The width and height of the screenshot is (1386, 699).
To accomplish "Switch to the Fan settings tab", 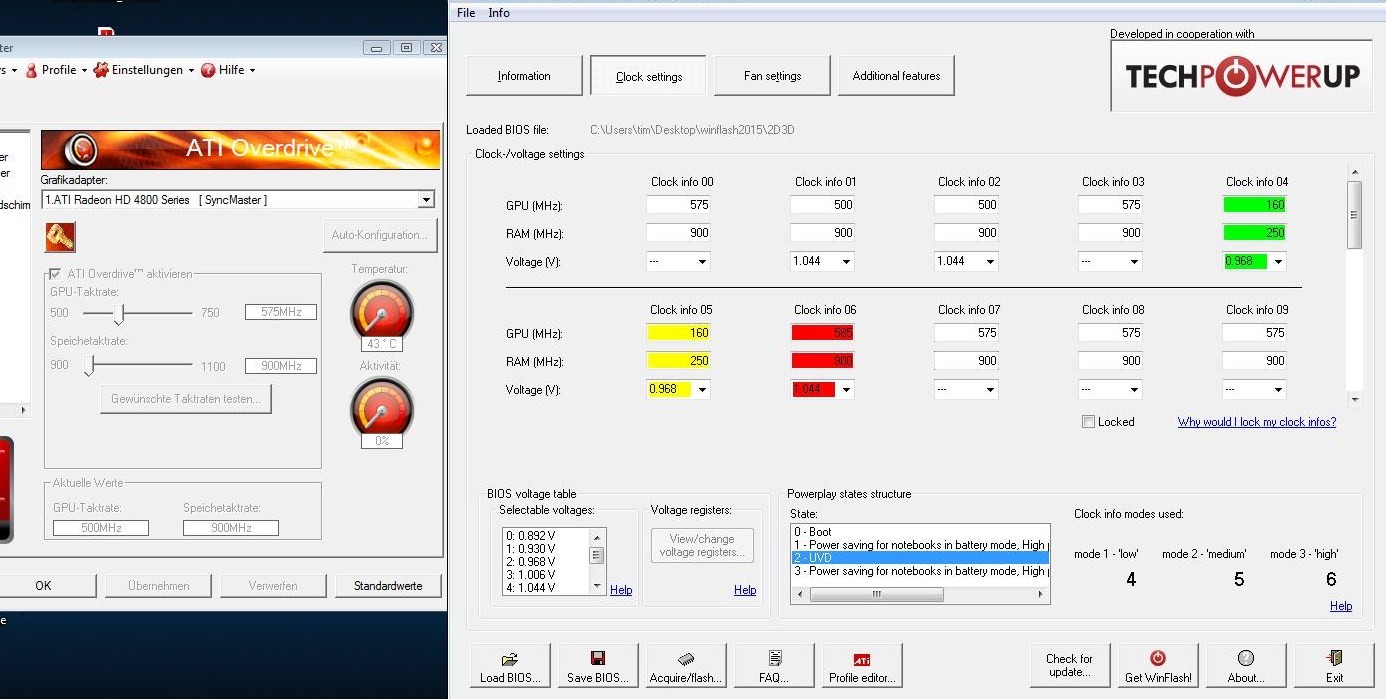I will point(772,76).
